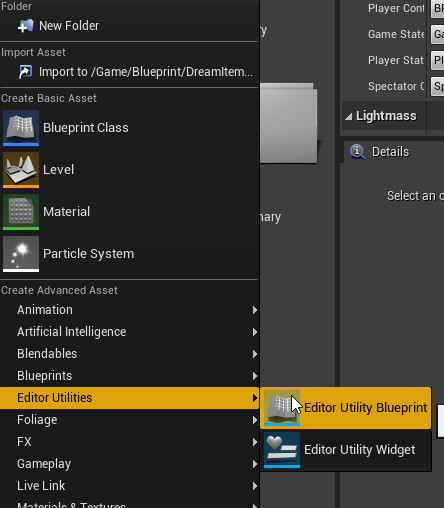Open the Game State class dropdown

[437, 34]
